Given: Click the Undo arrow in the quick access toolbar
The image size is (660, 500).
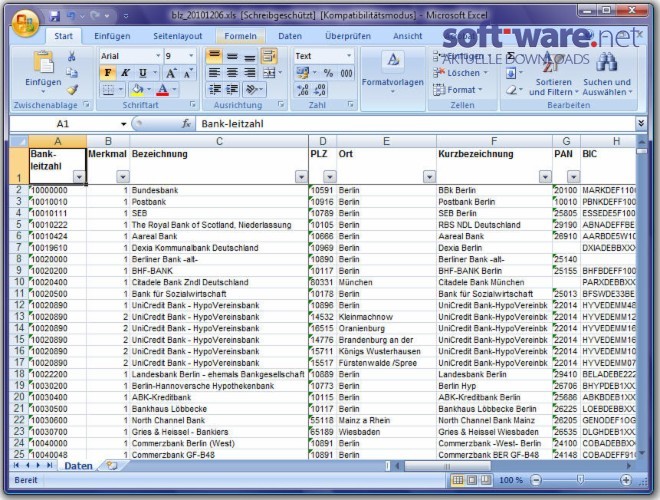Looking at the screenshot, I should (72, 16).
